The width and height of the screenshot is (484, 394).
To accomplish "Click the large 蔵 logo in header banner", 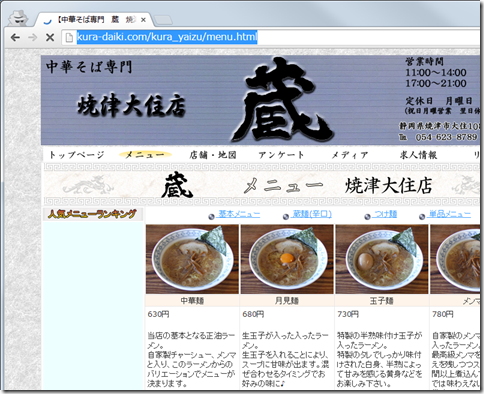I will 282,100.
